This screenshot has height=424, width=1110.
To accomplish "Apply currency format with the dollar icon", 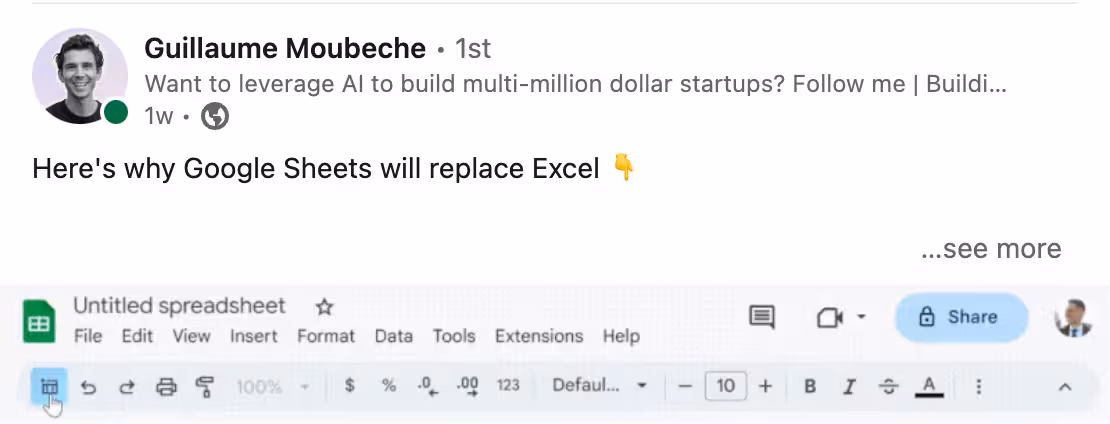I will point(349,385).
